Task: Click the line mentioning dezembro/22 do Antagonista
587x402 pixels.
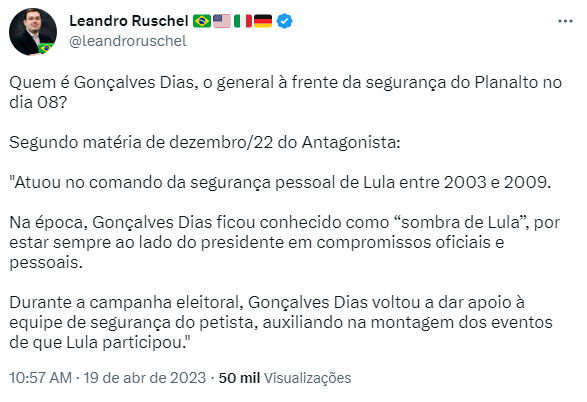Action: tap(205, 142)
